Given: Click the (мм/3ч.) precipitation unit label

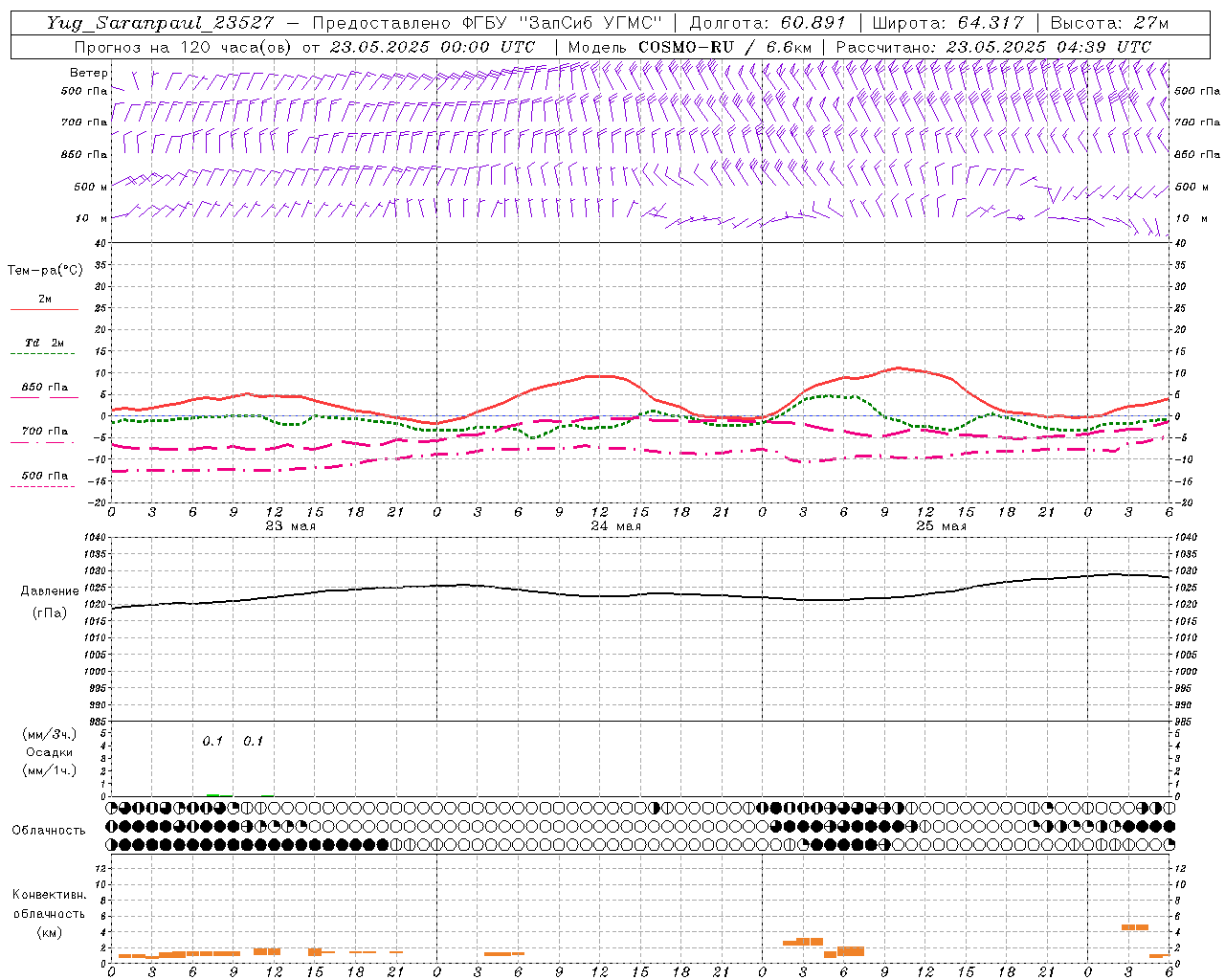Looking at the screenshot, I should 50,734.
